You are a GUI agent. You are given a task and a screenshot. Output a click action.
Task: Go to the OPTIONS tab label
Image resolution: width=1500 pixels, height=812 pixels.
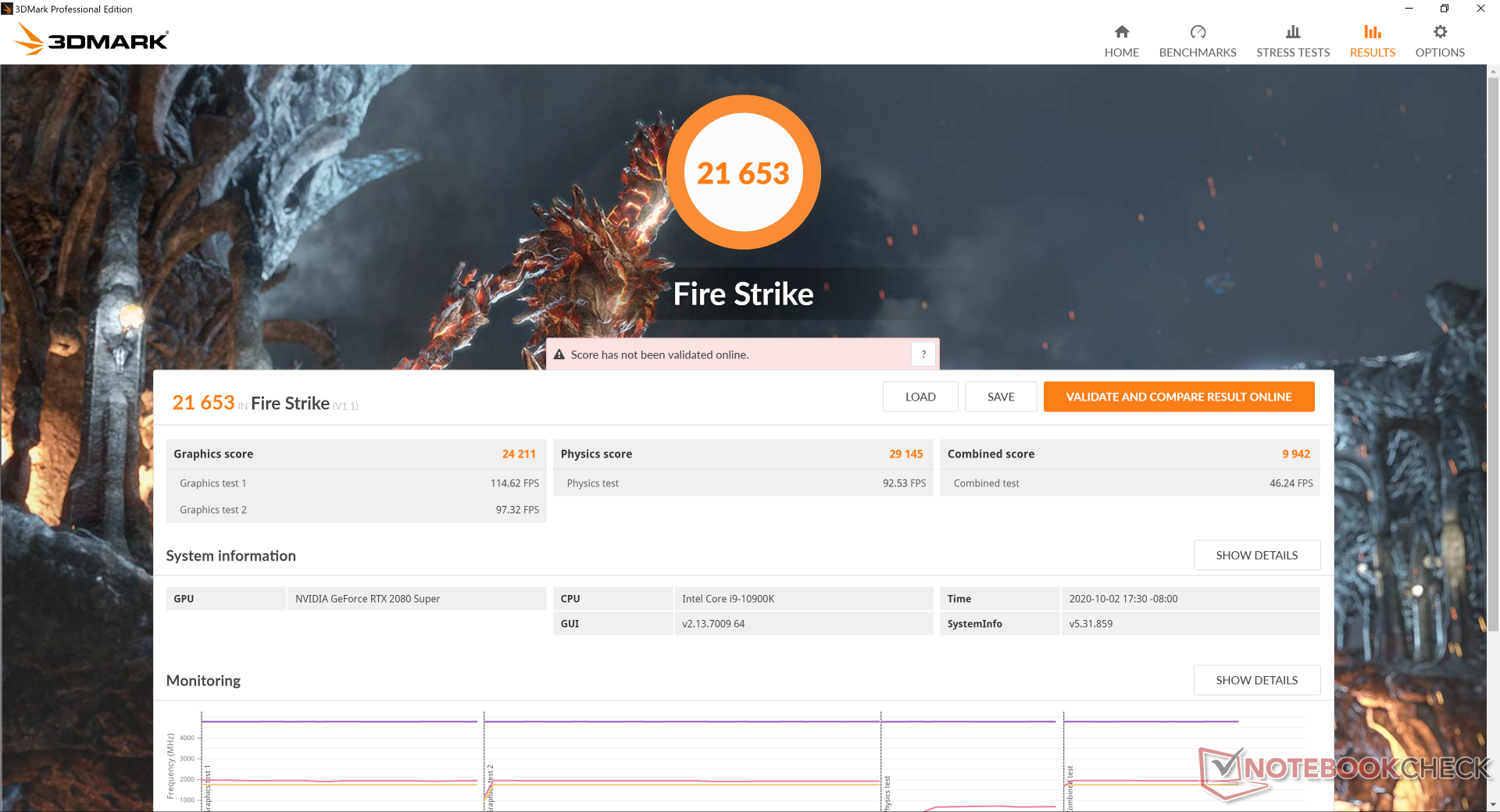[1440, 52]
